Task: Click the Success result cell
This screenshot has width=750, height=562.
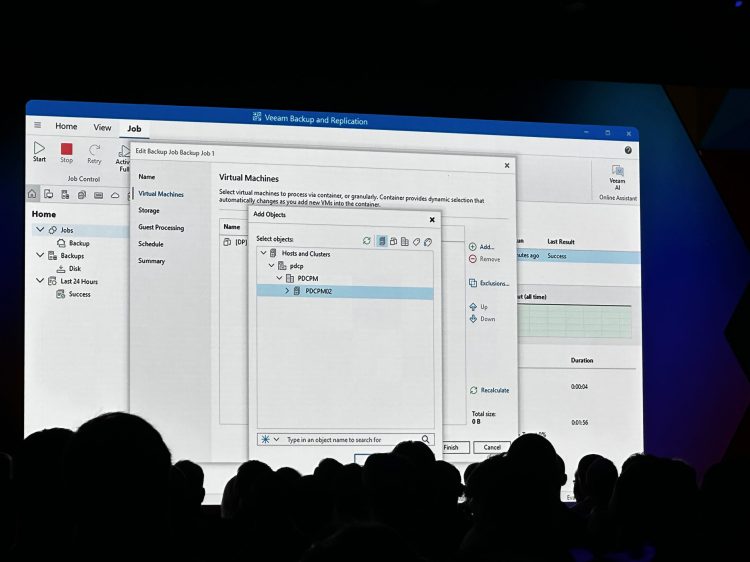Action: point(557,256)
